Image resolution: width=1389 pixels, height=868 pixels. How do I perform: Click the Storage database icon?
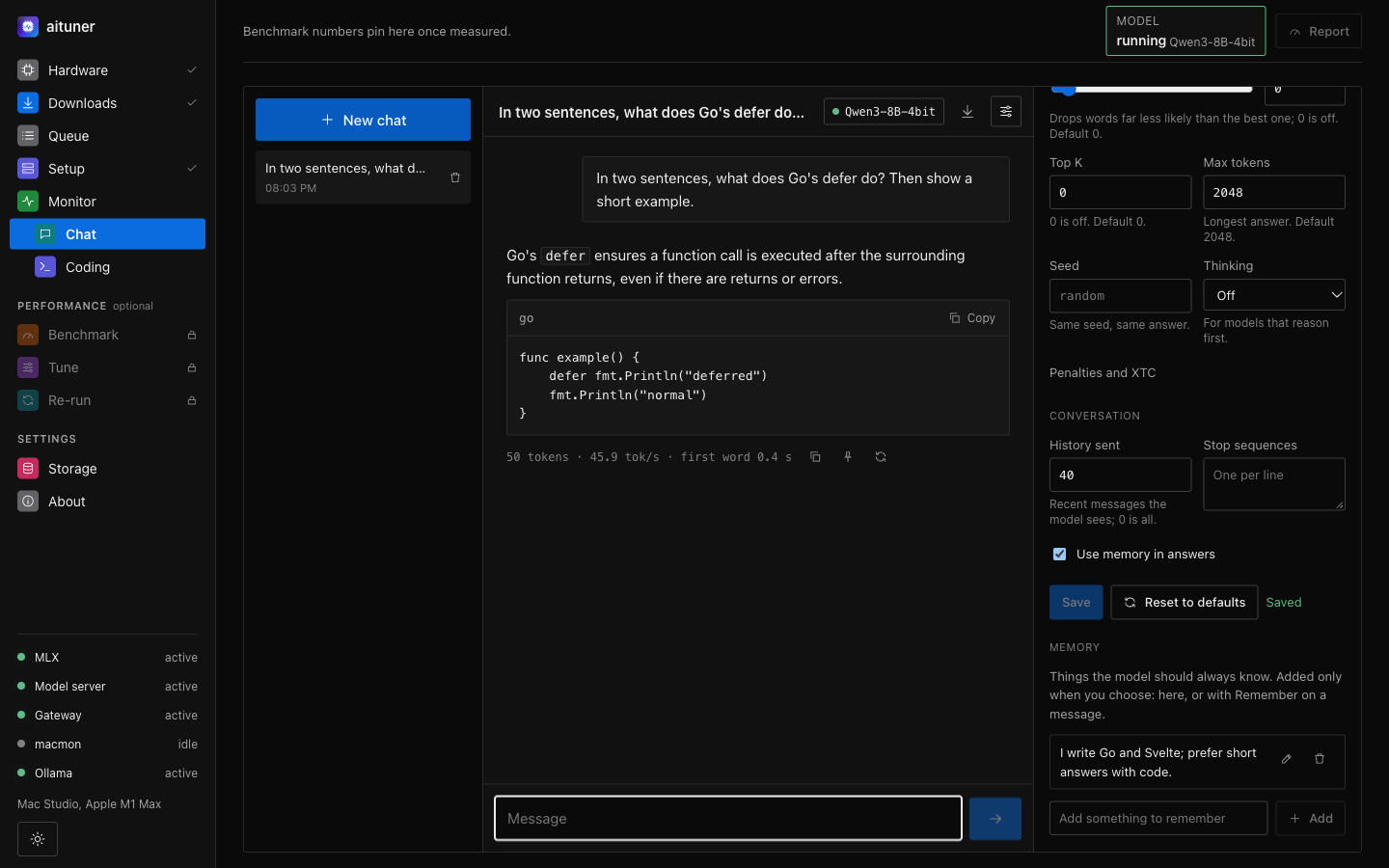pos(28,469)
